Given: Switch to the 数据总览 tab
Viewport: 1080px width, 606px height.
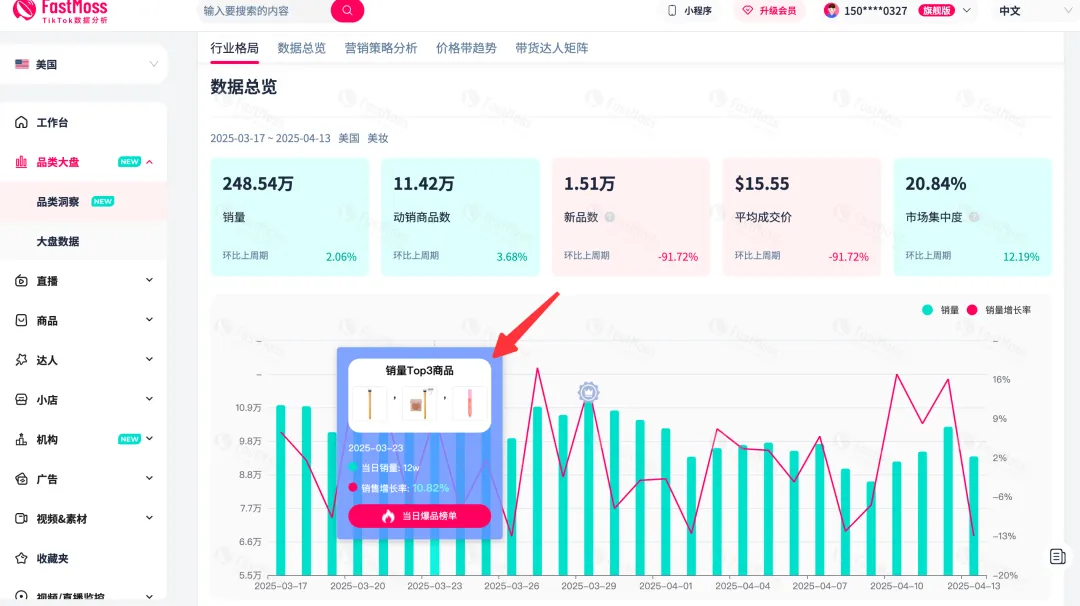Looking at the screenshot, I should coord(301,48).
